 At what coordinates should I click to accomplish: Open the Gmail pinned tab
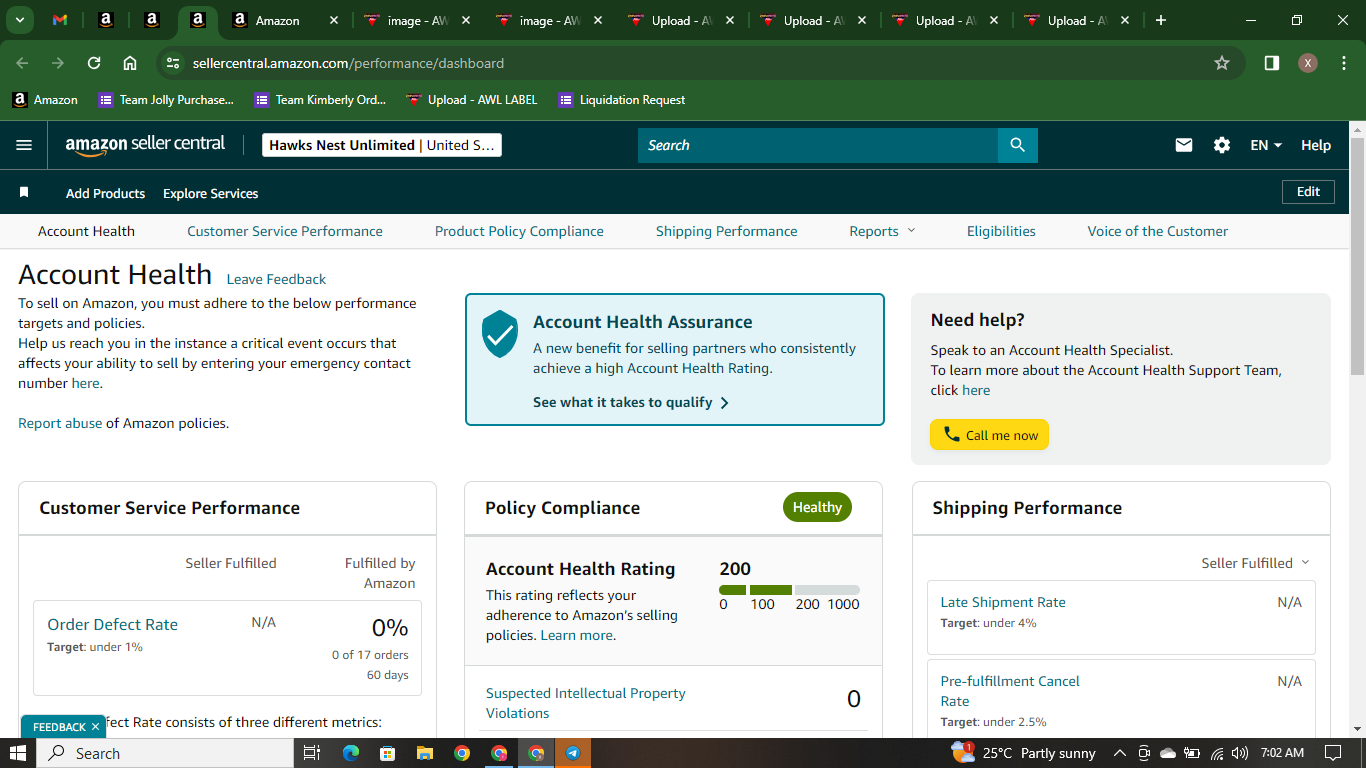click(x=60, y=20)
